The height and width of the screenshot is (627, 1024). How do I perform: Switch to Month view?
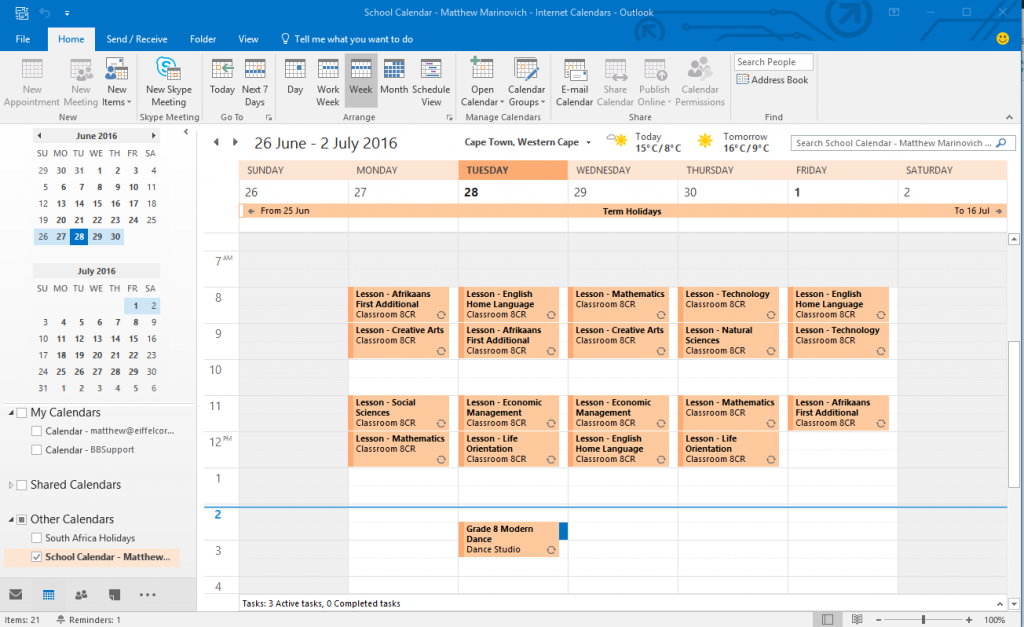pyautogui.click(x=394, y=76)
